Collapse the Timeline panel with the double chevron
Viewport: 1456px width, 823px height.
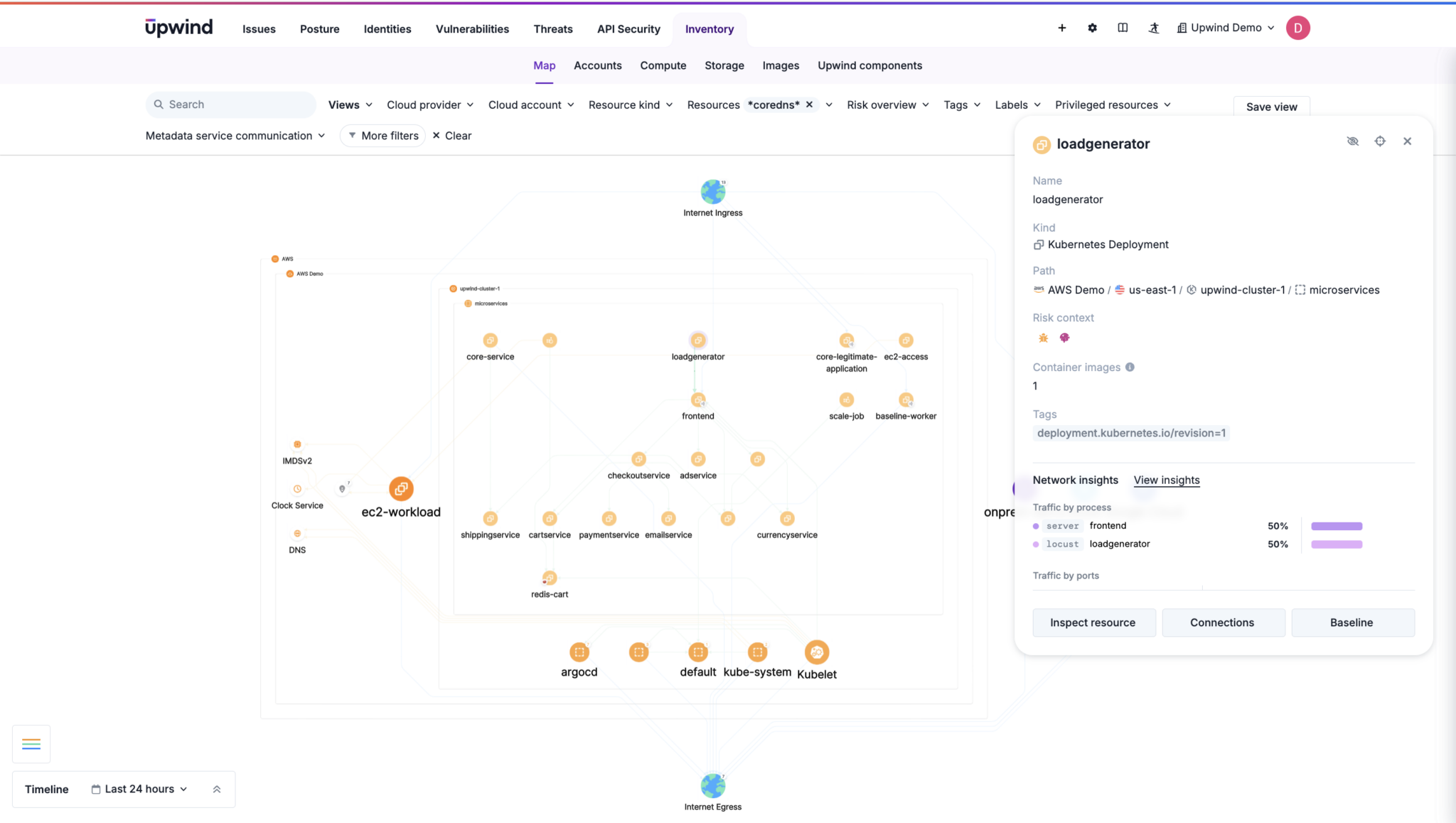[x=217, y=790]
